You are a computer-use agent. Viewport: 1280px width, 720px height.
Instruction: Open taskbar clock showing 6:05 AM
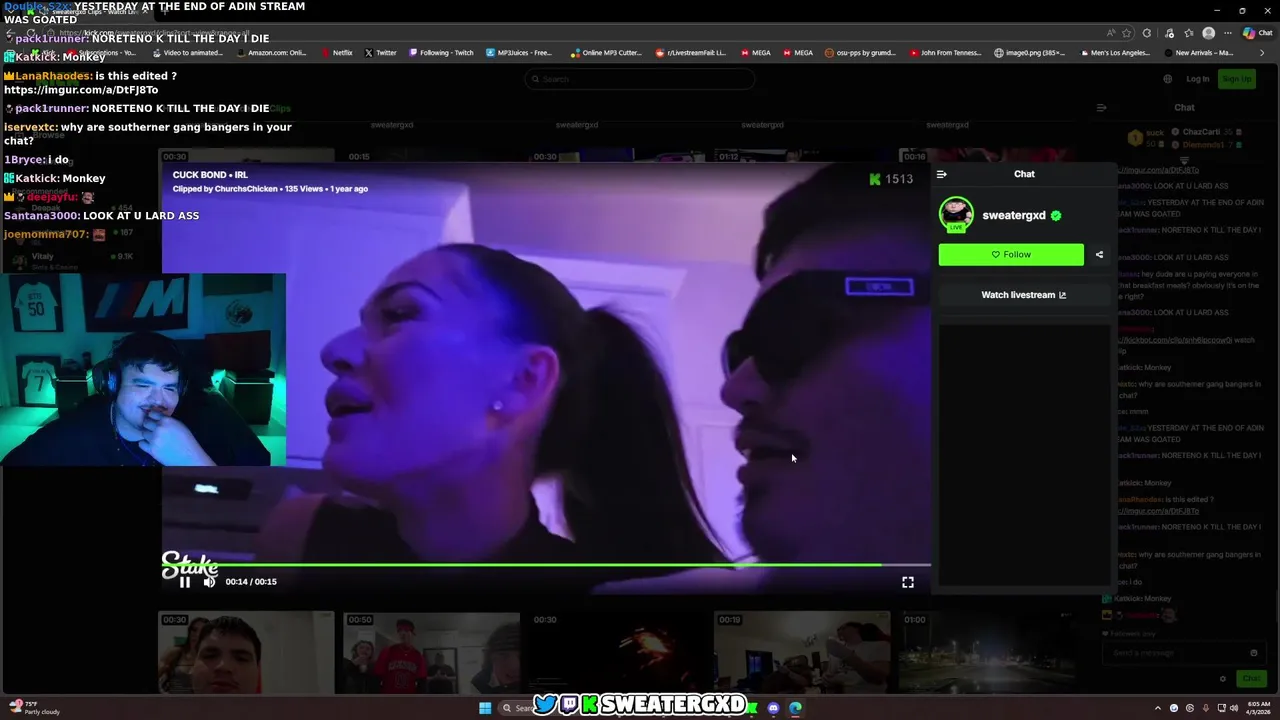[1258, 708]
